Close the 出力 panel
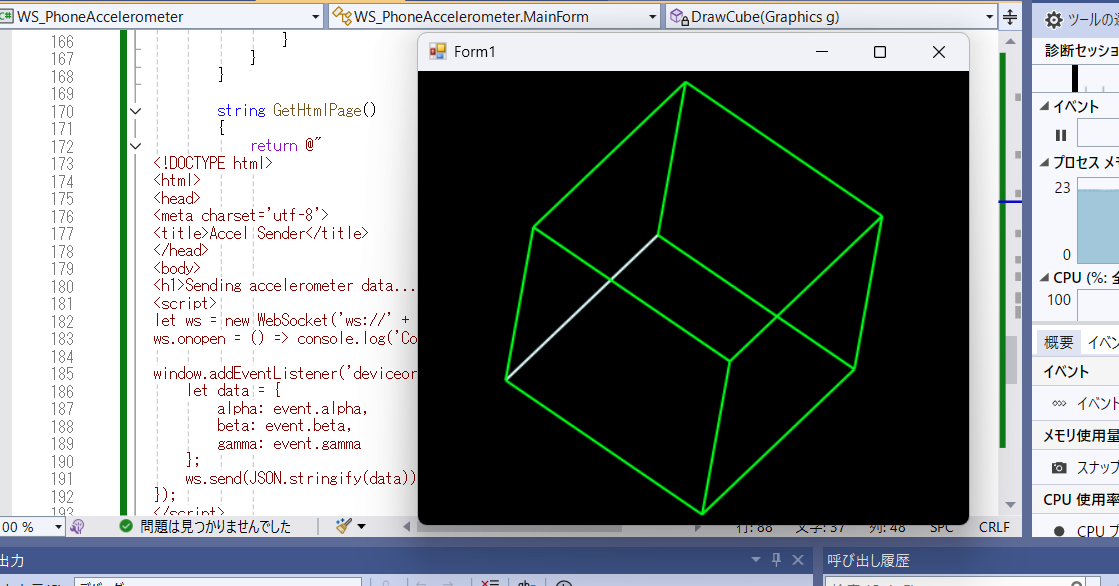The height and width of the screenshot is (586, 1119). point(798,560)
